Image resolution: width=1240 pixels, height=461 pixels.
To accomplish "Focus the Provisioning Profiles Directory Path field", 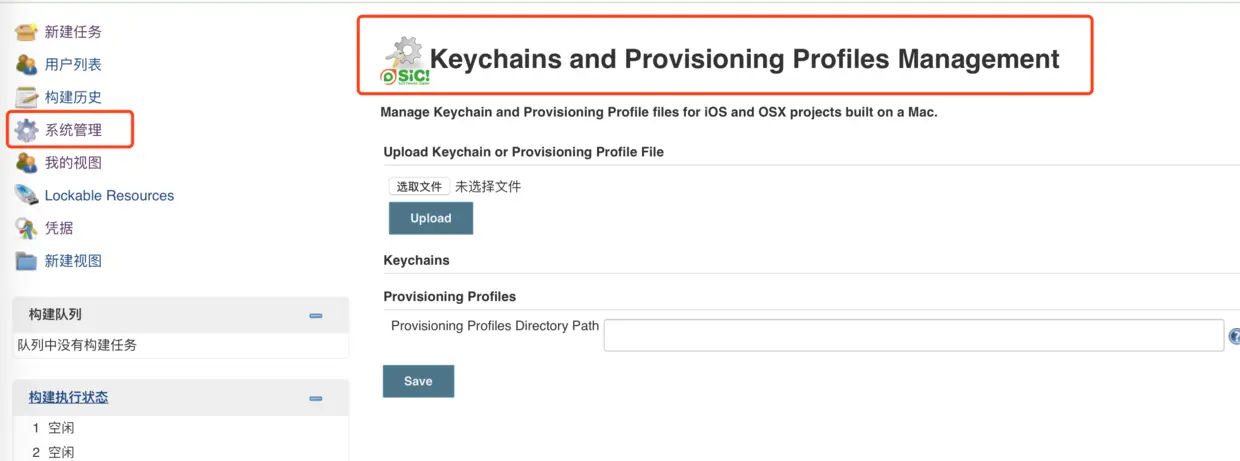I will click(x=913, y=335).
